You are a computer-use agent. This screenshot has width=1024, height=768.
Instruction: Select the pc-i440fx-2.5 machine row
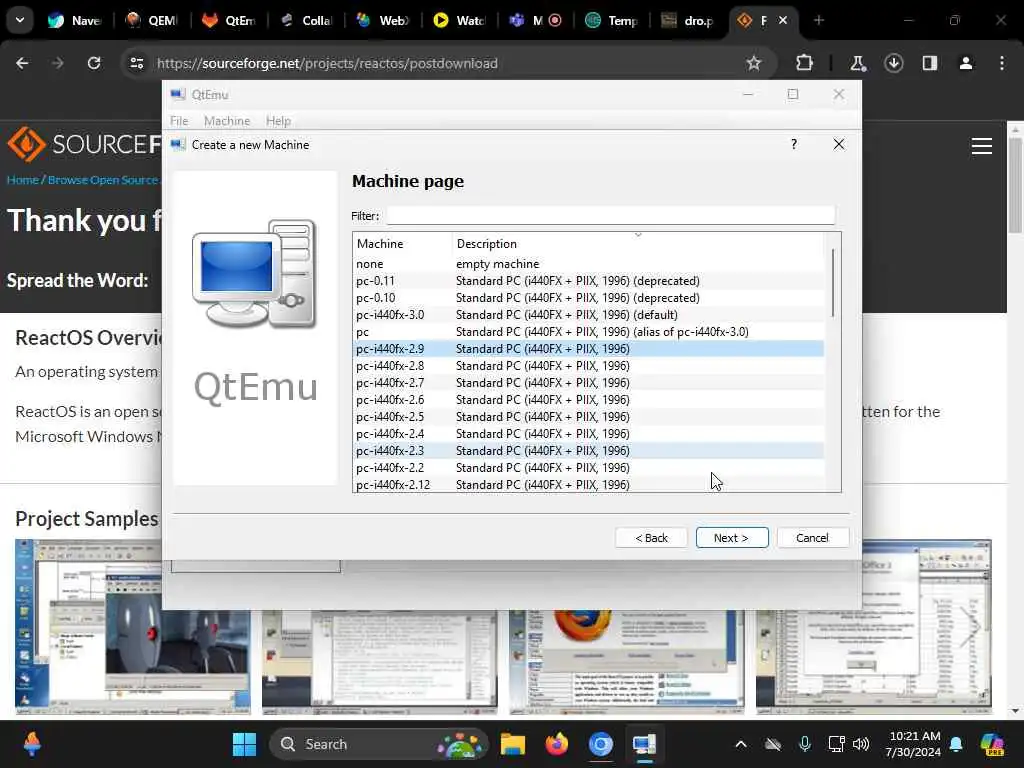tap(588, 417)
